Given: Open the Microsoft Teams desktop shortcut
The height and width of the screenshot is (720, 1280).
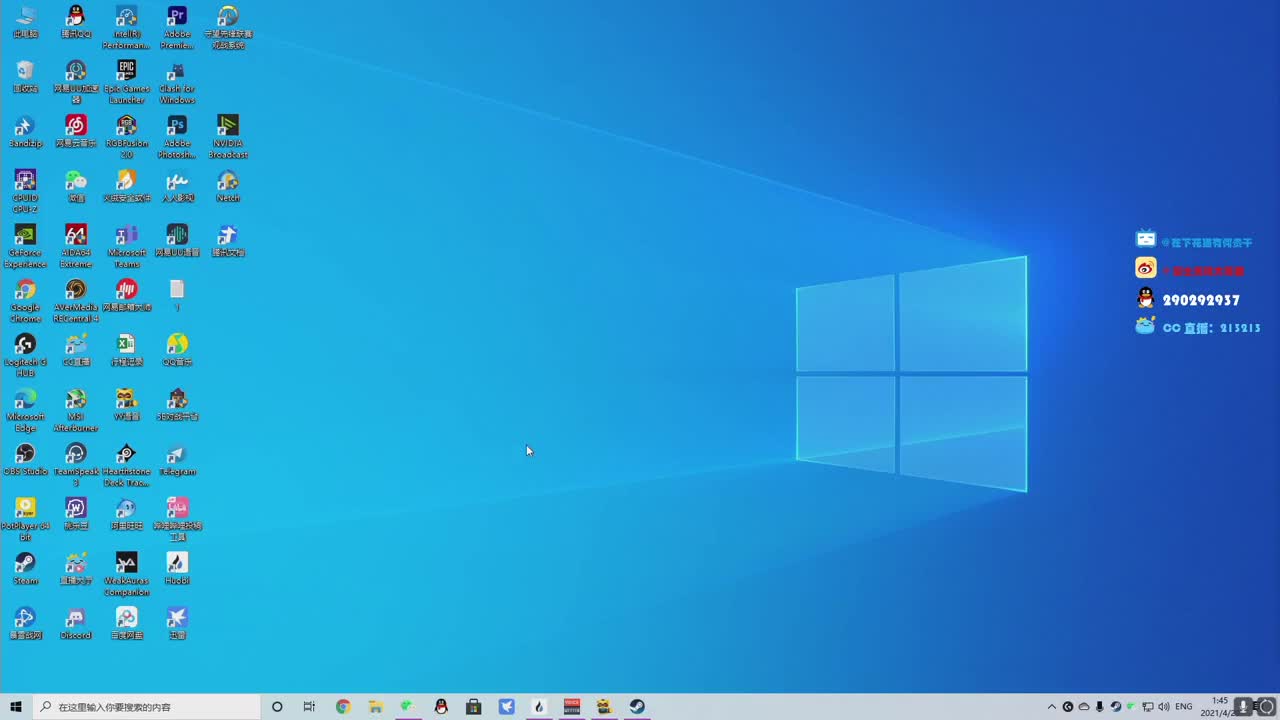Looking at the screenshot, I should pos(126,246).
